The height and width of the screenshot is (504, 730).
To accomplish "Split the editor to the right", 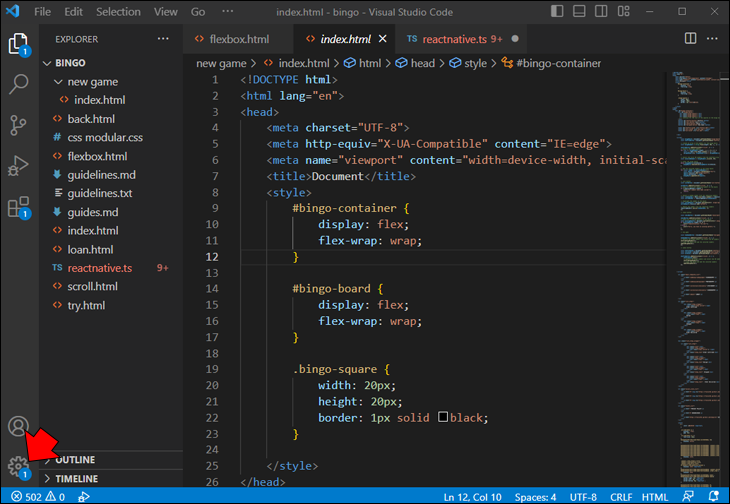I will click(690, 39).
